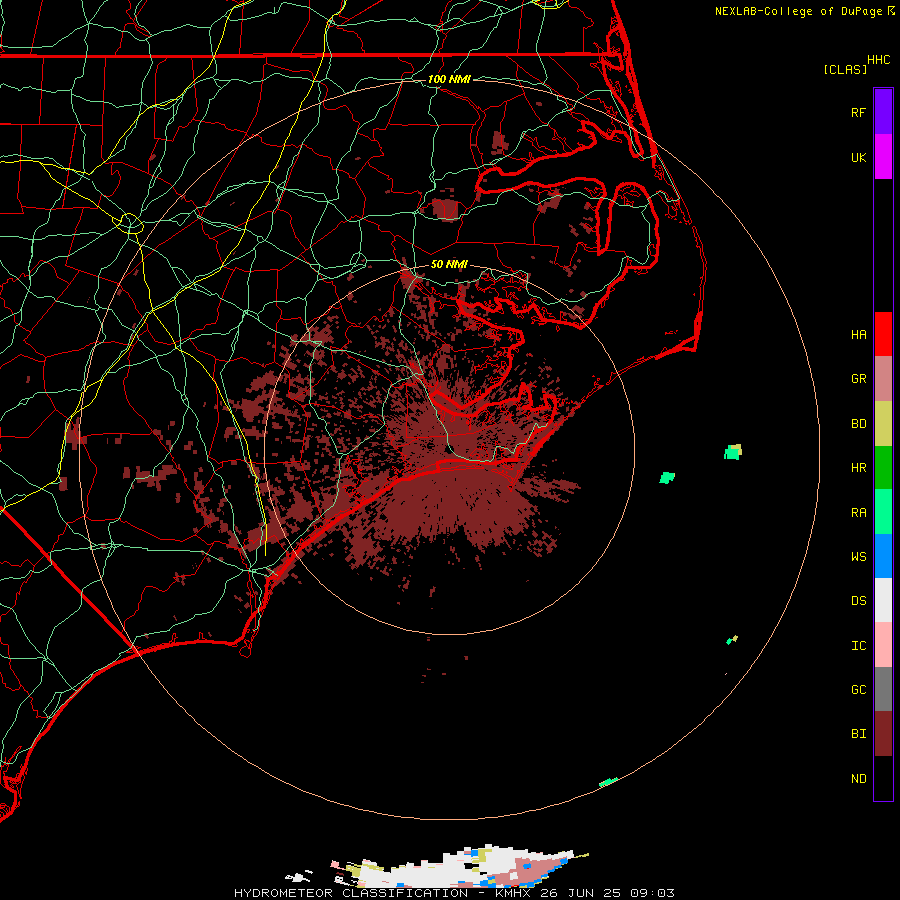Screen dimensions: 900x900
Task: Click the RA rain legend swatch
Action: pyautogui.click(x=883, y=512)
